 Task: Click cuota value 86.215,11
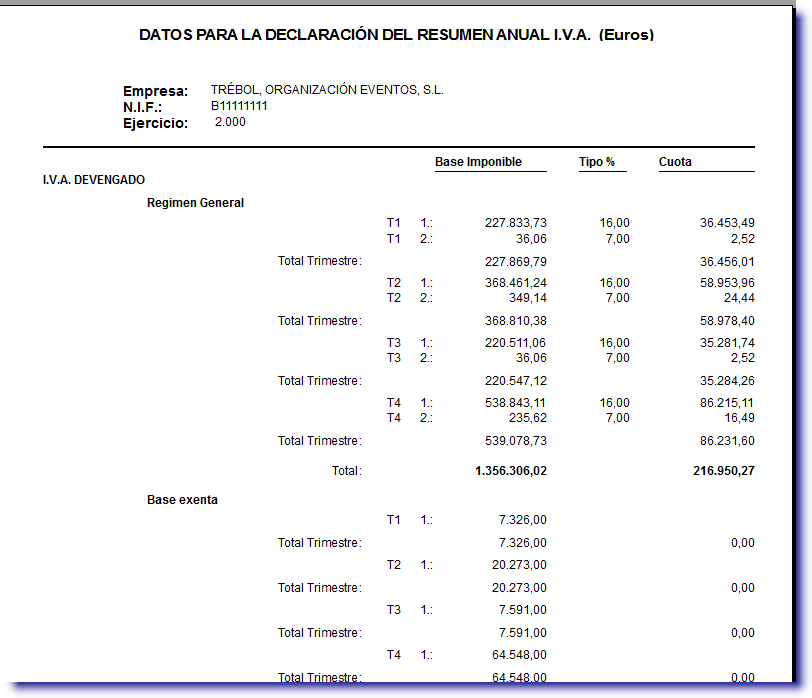pyautogui.click(x=727, y=403)
